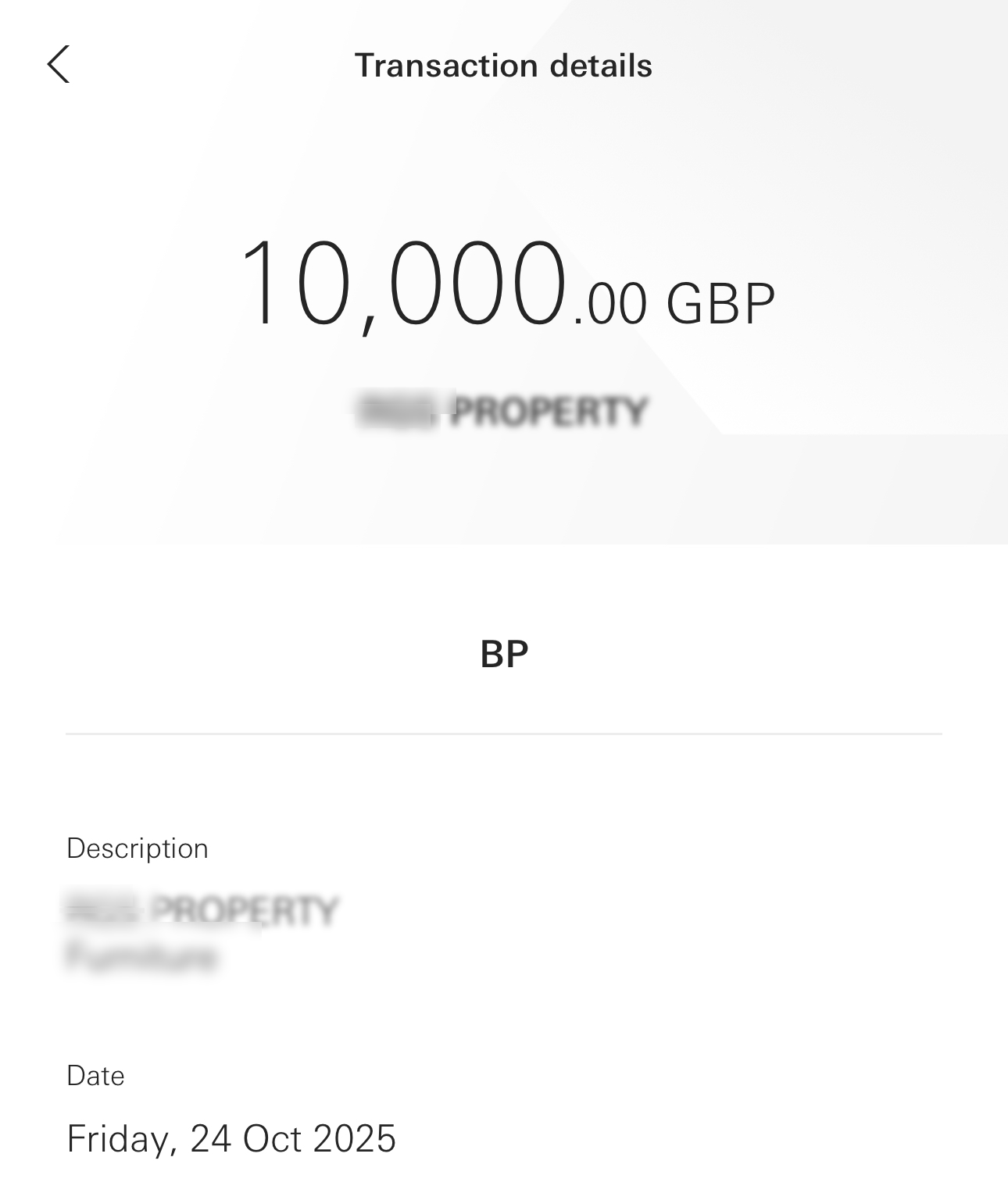Tap the back arrow icon
The image size is (1008, 1200).
[59, 64]
